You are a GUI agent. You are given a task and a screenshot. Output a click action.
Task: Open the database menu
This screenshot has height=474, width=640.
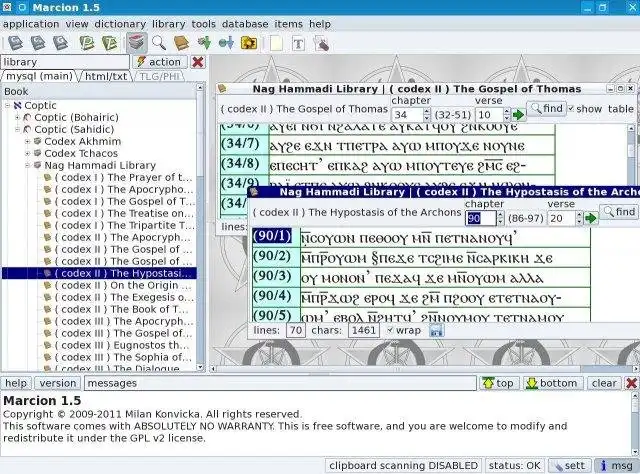coord(245,24)
